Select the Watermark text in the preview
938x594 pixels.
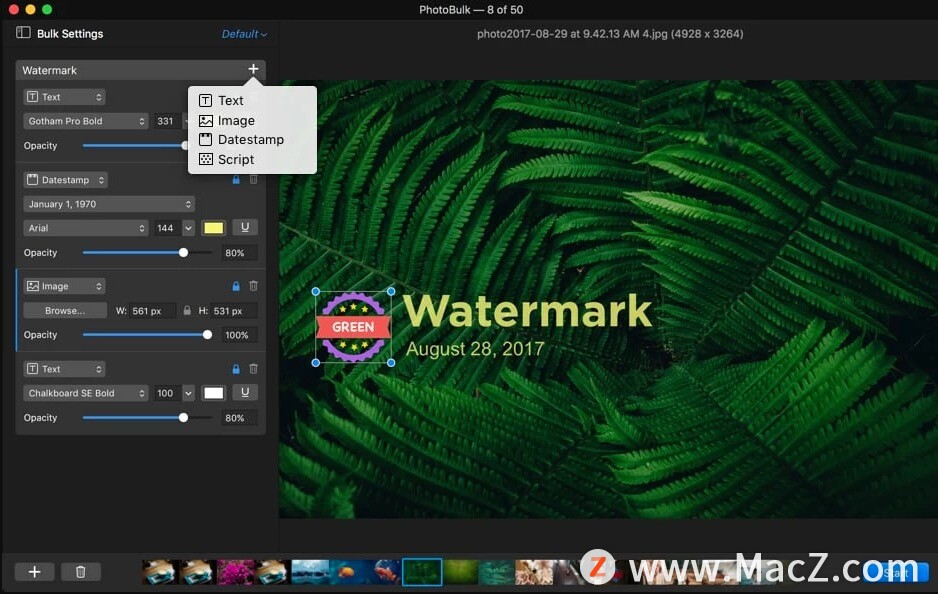[528, 312]
